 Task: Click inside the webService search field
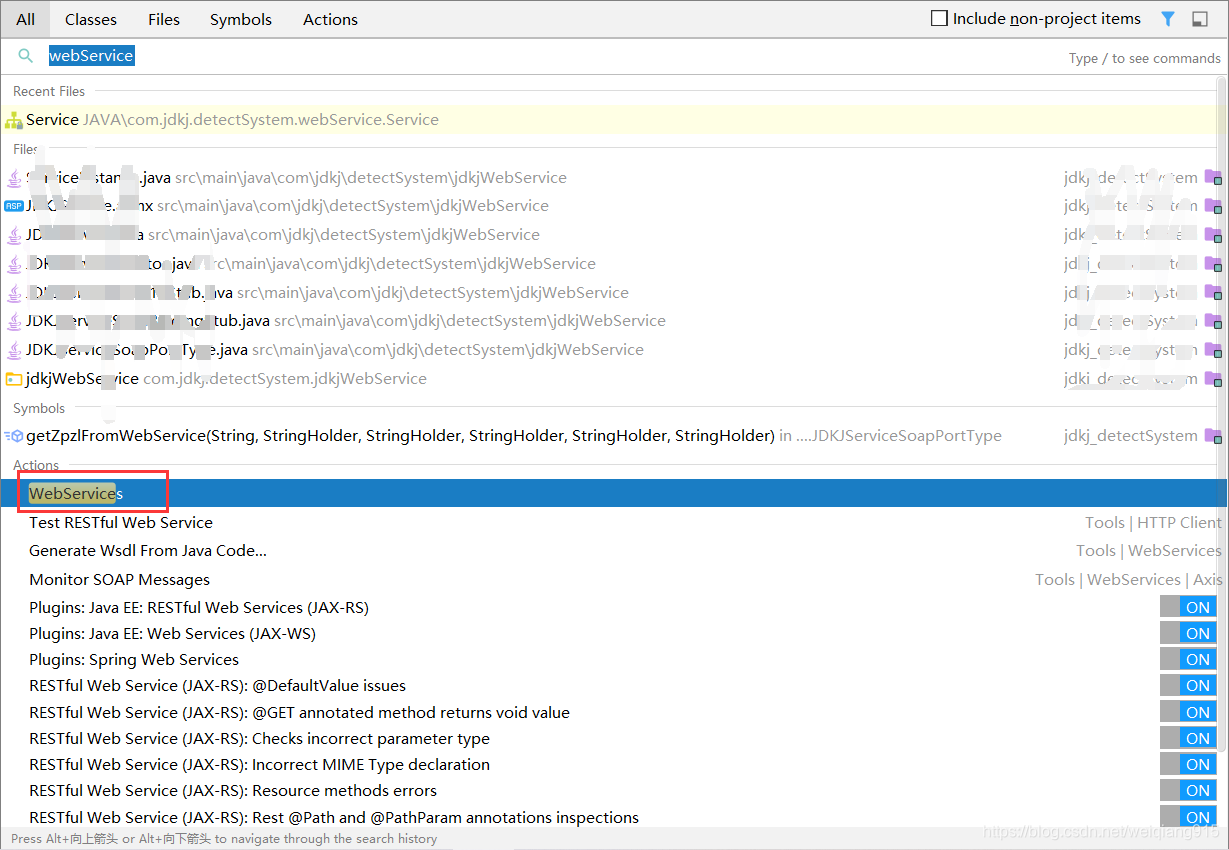point(91,55)
